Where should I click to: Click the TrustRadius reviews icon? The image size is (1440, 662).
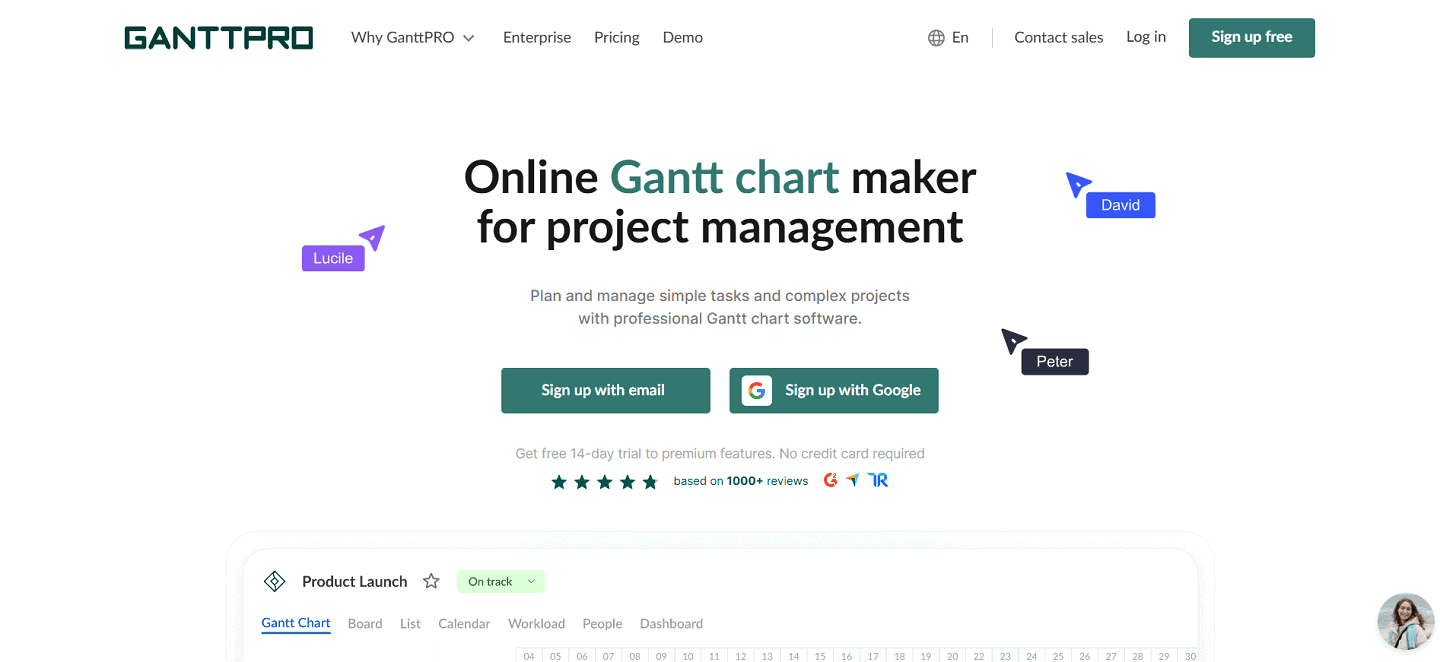(x=878, y=480)
